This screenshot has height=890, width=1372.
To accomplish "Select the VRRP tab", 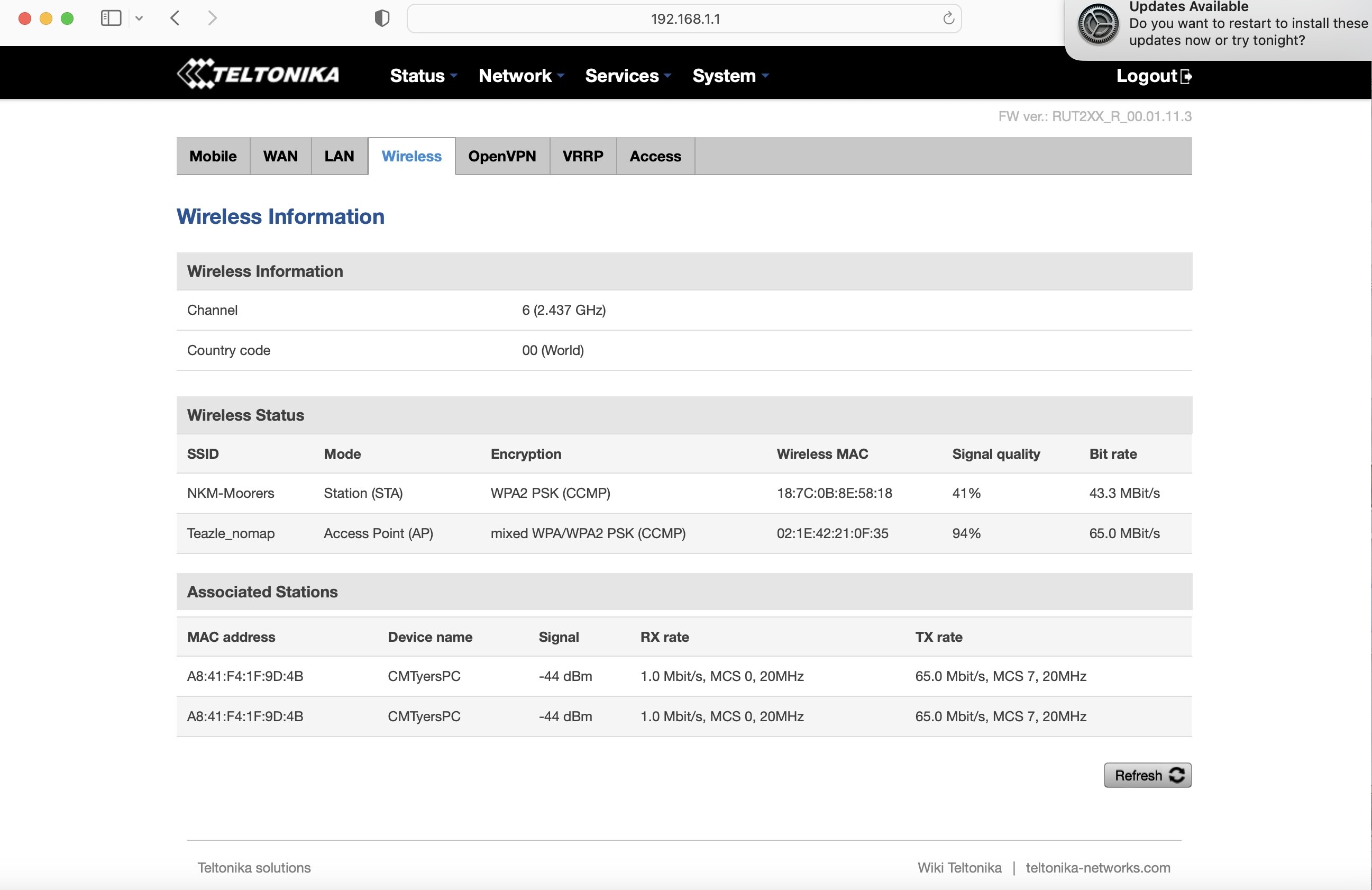I will click(582, 156).
